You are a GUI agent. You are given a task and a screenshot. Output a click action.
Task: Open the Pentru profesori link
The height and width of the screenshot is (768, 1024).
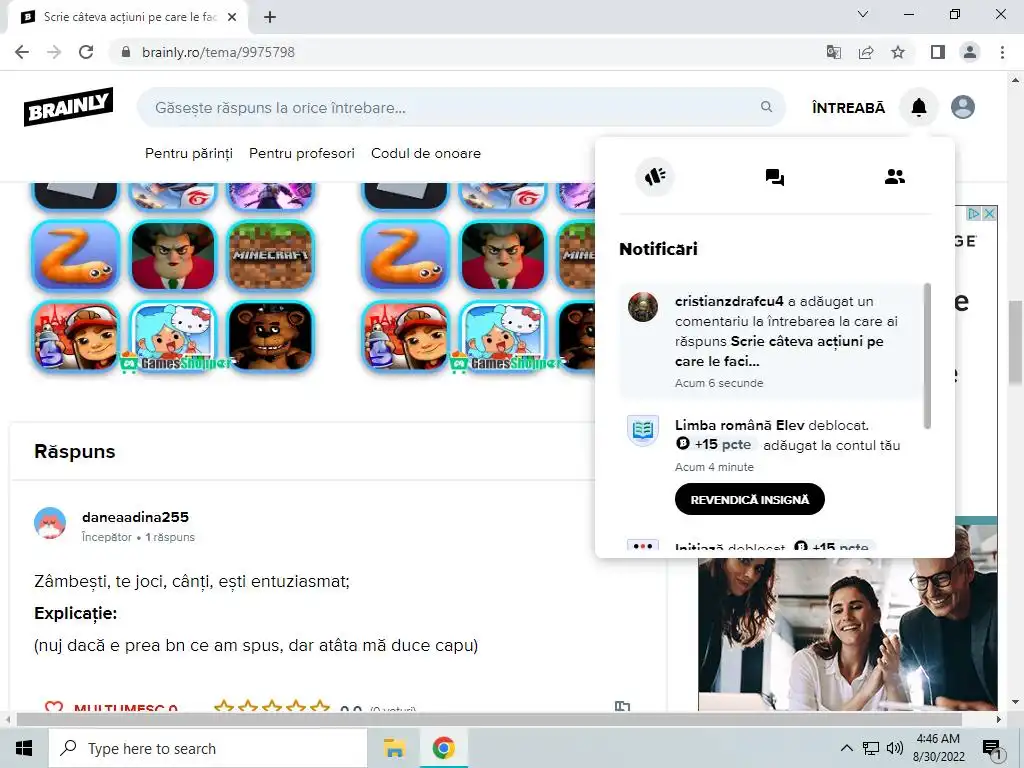[302, 153]
